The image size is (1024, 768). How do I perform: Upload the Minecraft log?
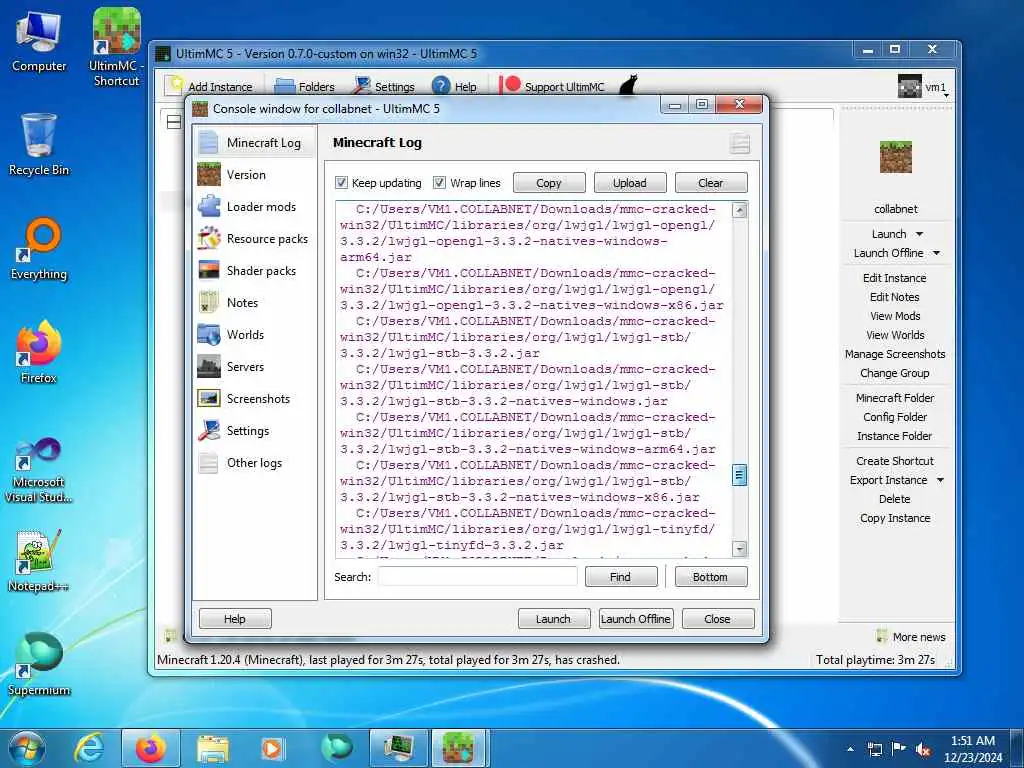pos(630,183)
